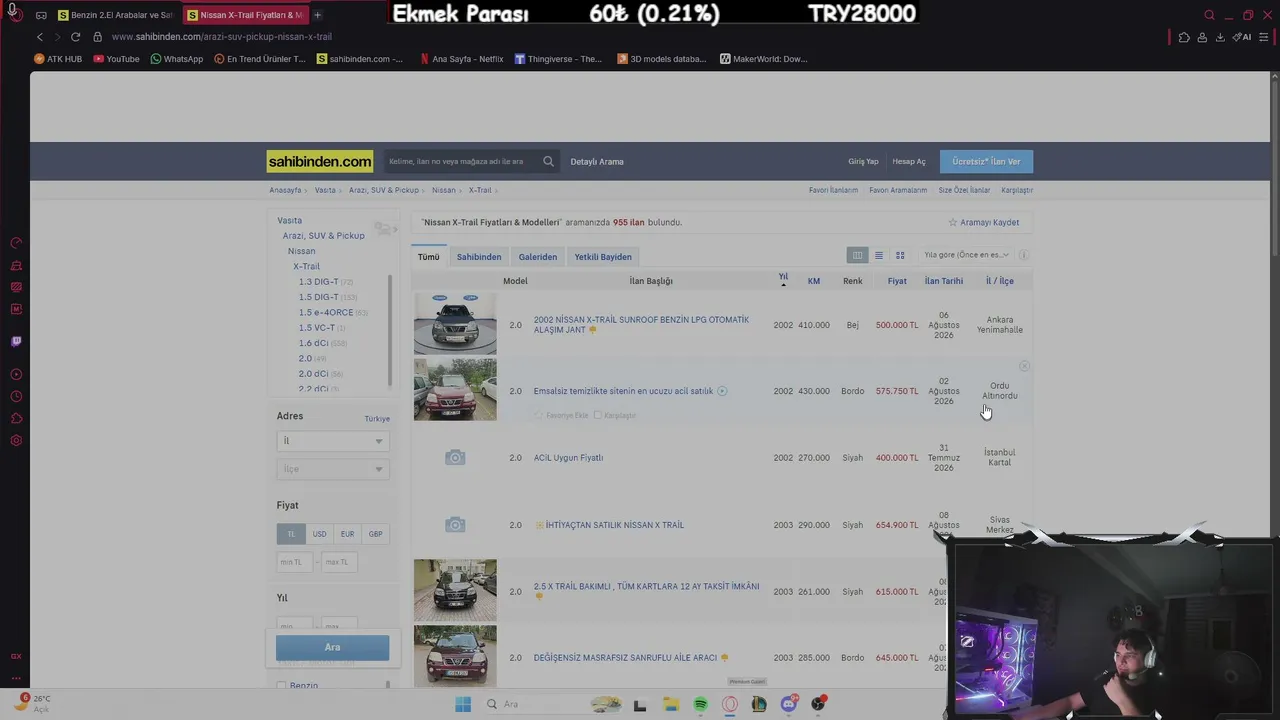Switch to the column list view icon
1280x720 pixels.
coord(857,255)
